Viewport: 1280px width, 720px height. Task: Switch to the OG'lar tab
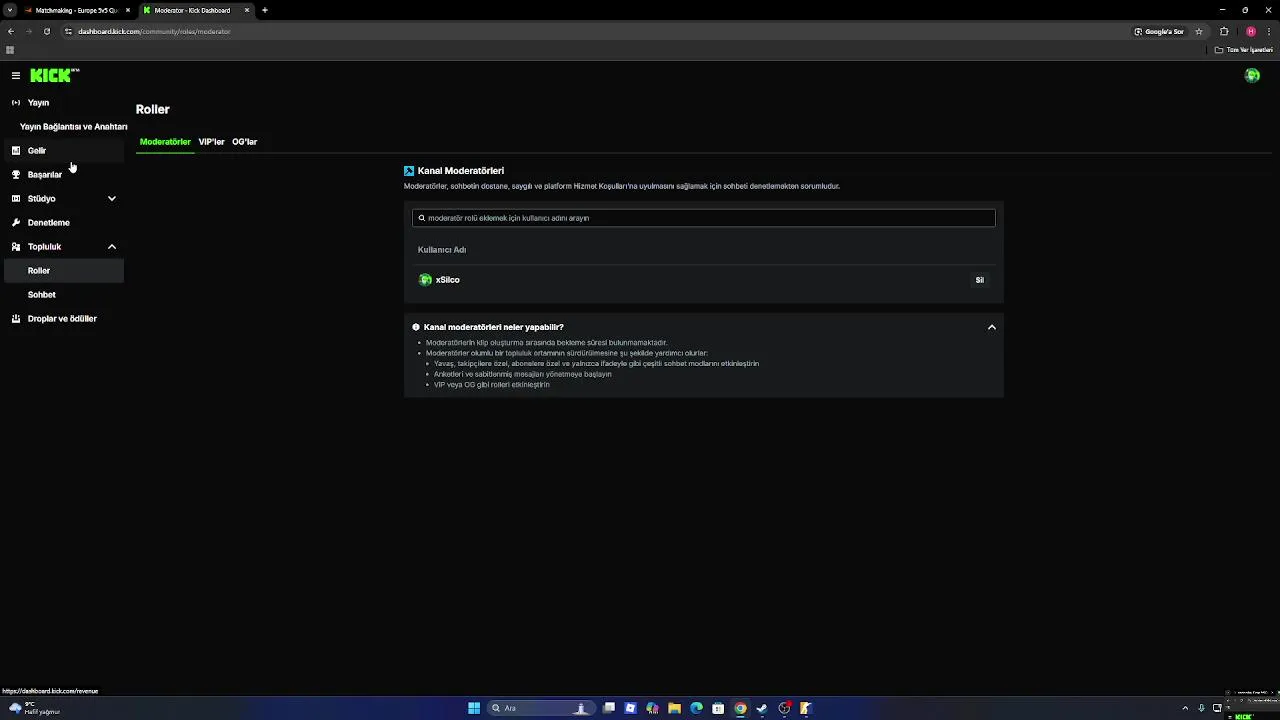(245, 142)
